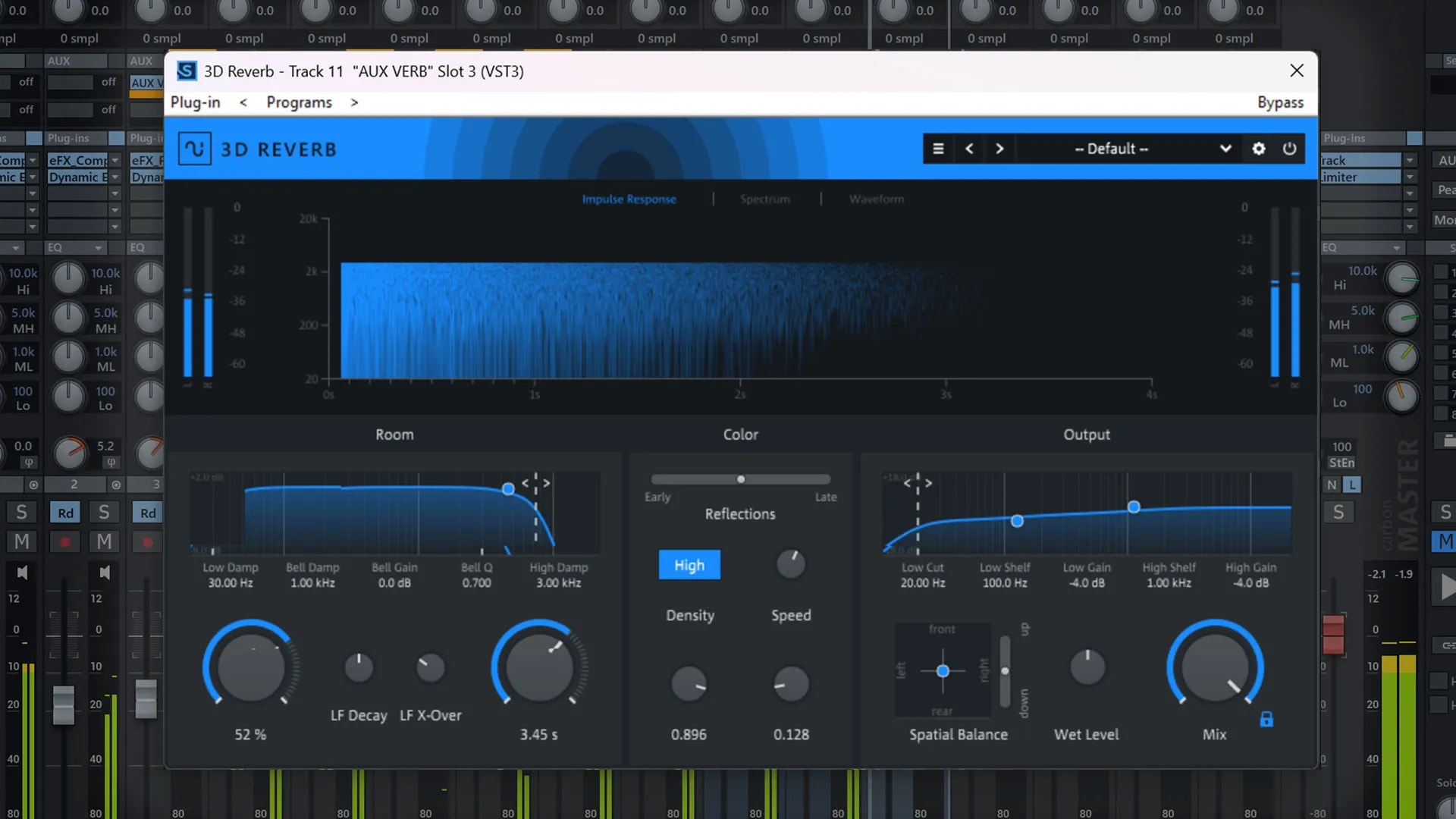Click the Mix lock icon
The image size is (1456, 819).
pos(1266,719)
